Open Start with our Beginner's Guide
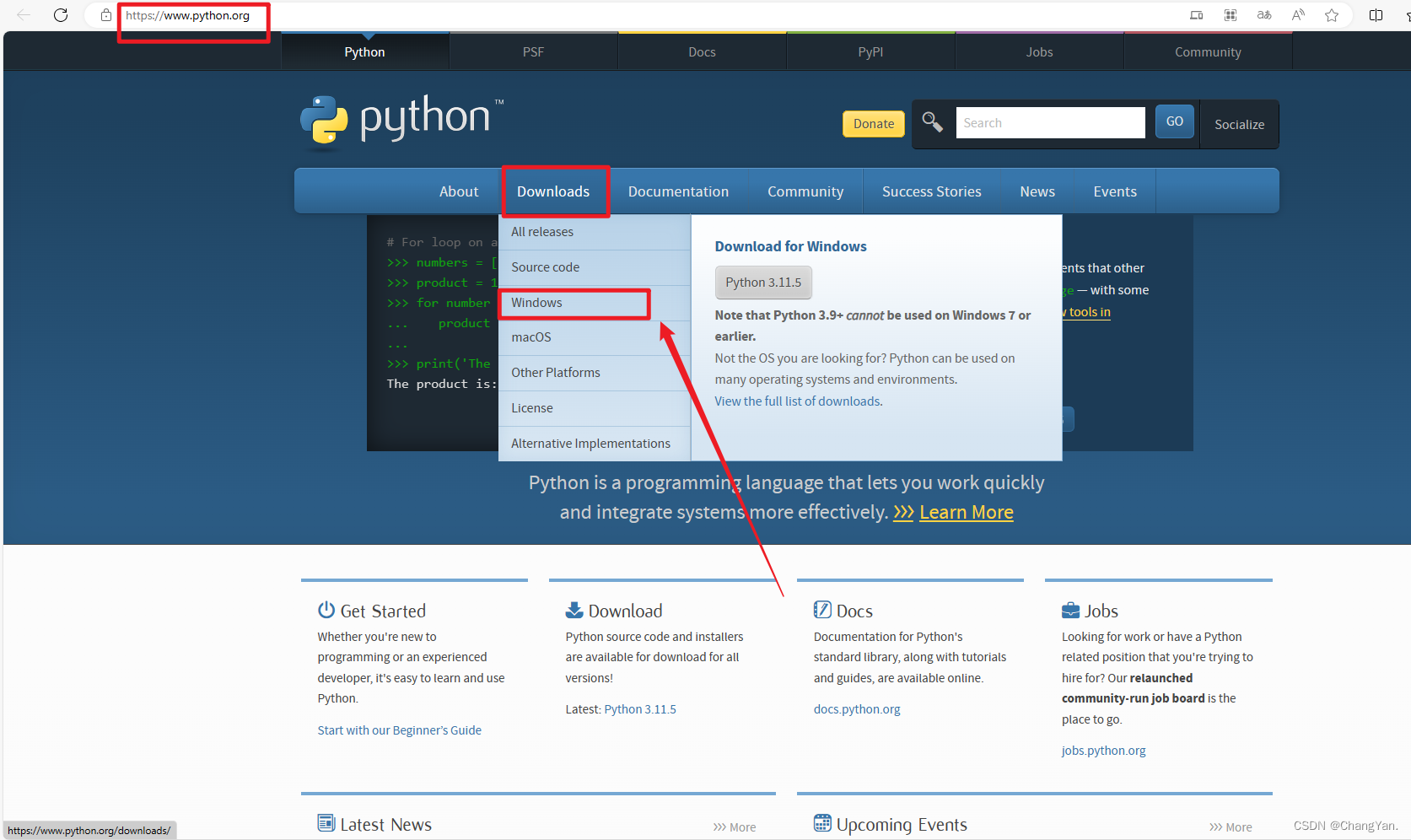 tap(400, 730)
